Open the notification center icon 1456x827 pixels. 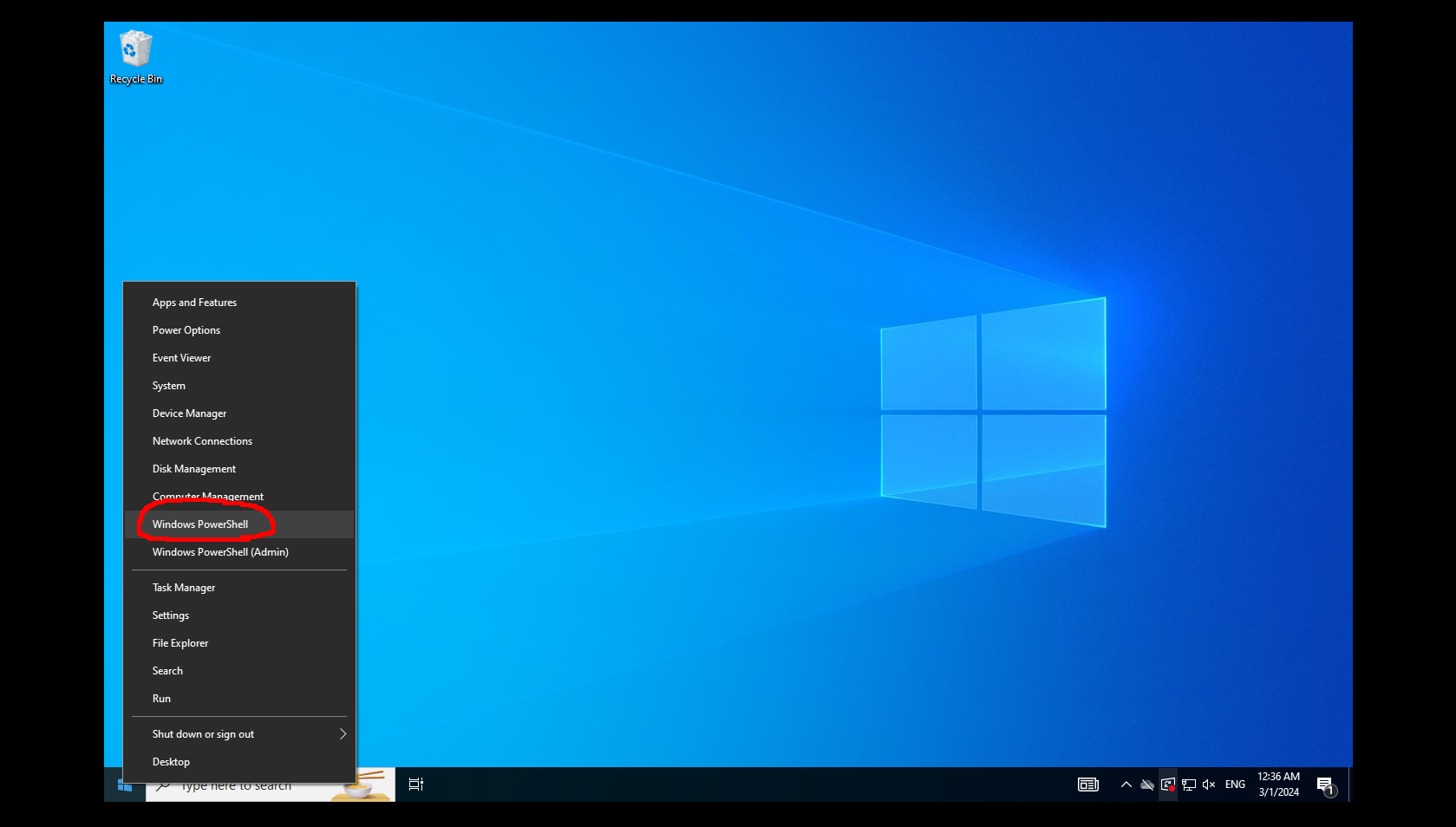pyautogui.click(x=1325, y=785)
